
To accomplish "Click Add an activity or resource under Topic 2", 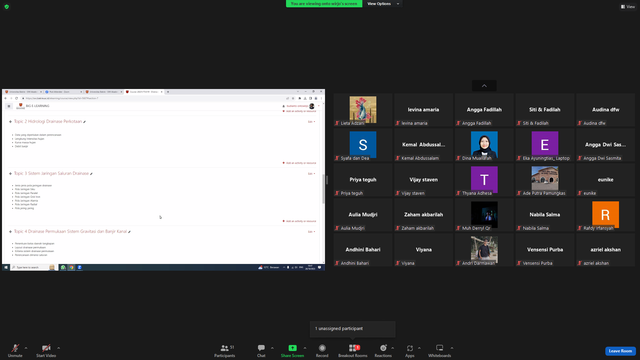I will coord(300,163).
